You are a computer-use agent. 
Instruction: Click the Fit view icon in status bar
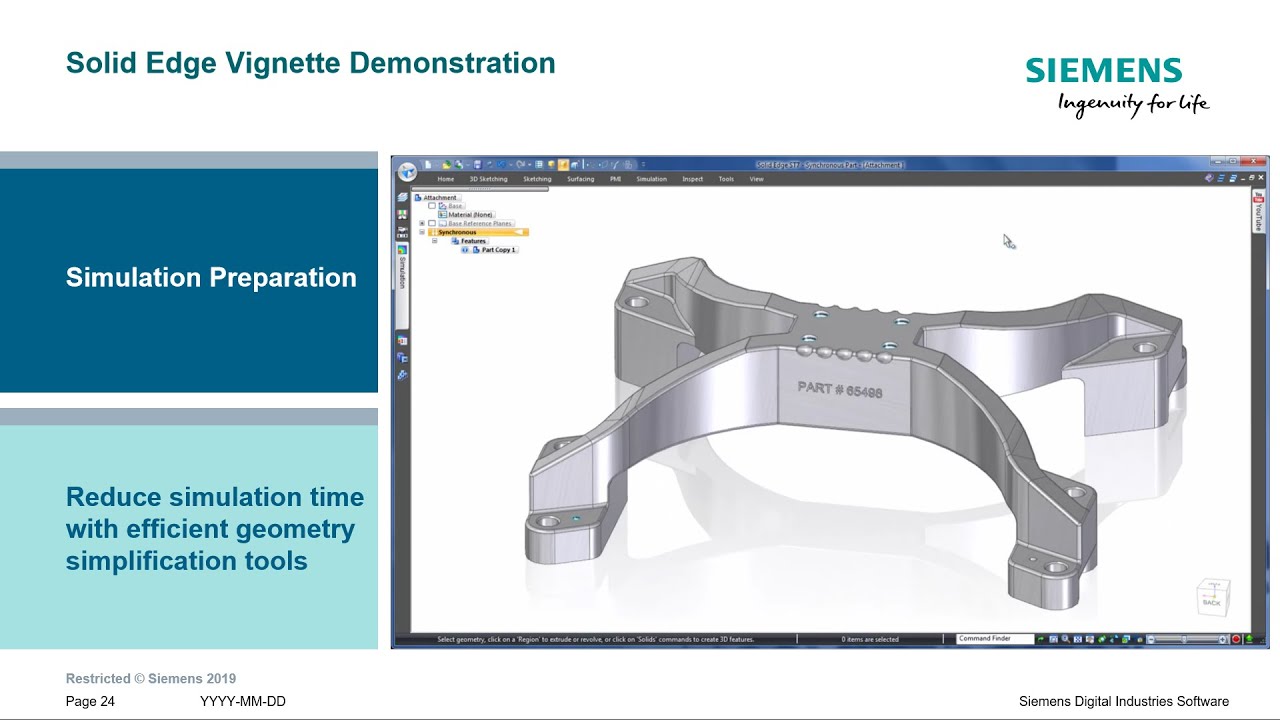coord(1078,639)
